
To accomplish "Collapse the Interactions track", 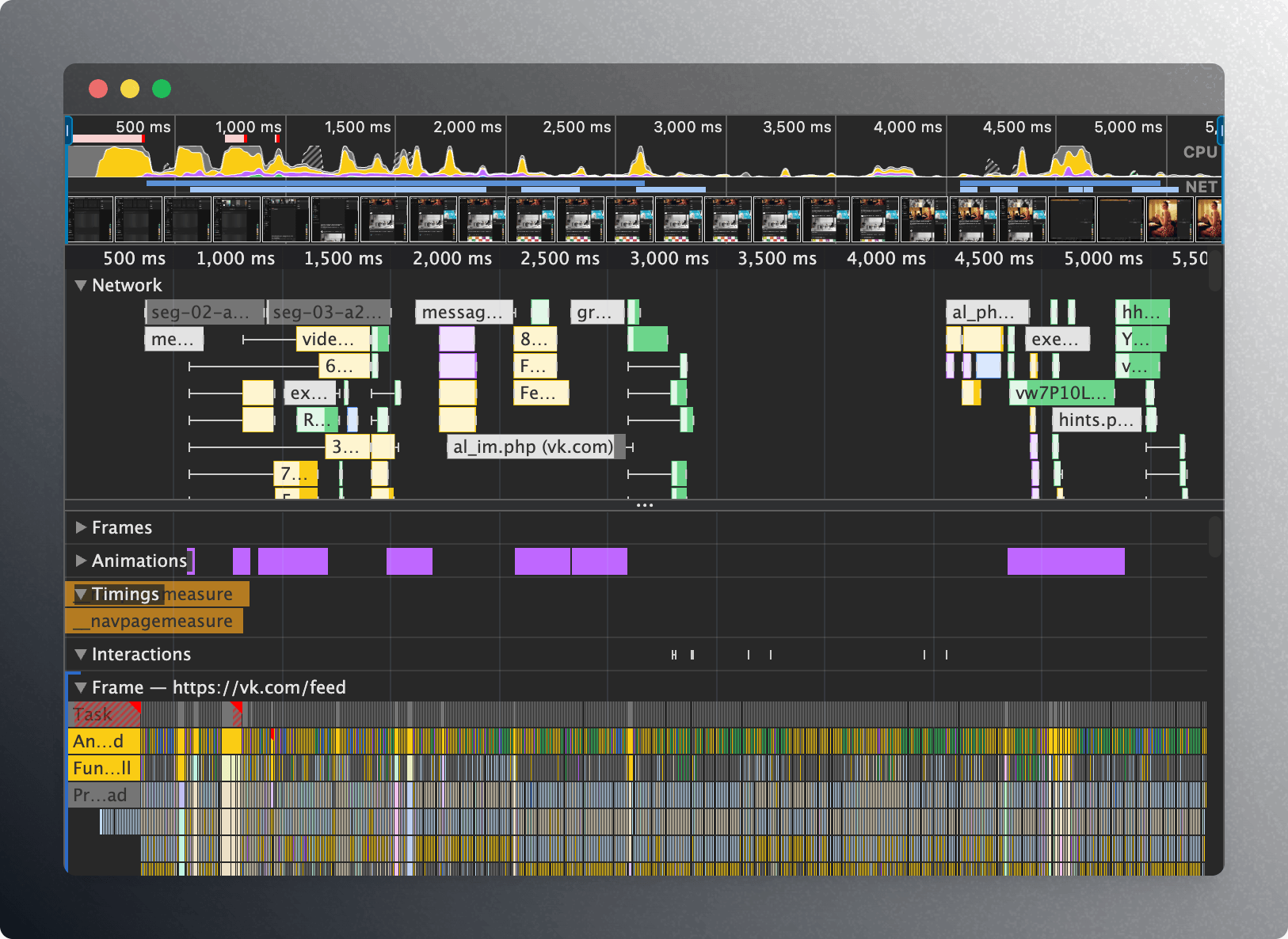I will [80, 655].
